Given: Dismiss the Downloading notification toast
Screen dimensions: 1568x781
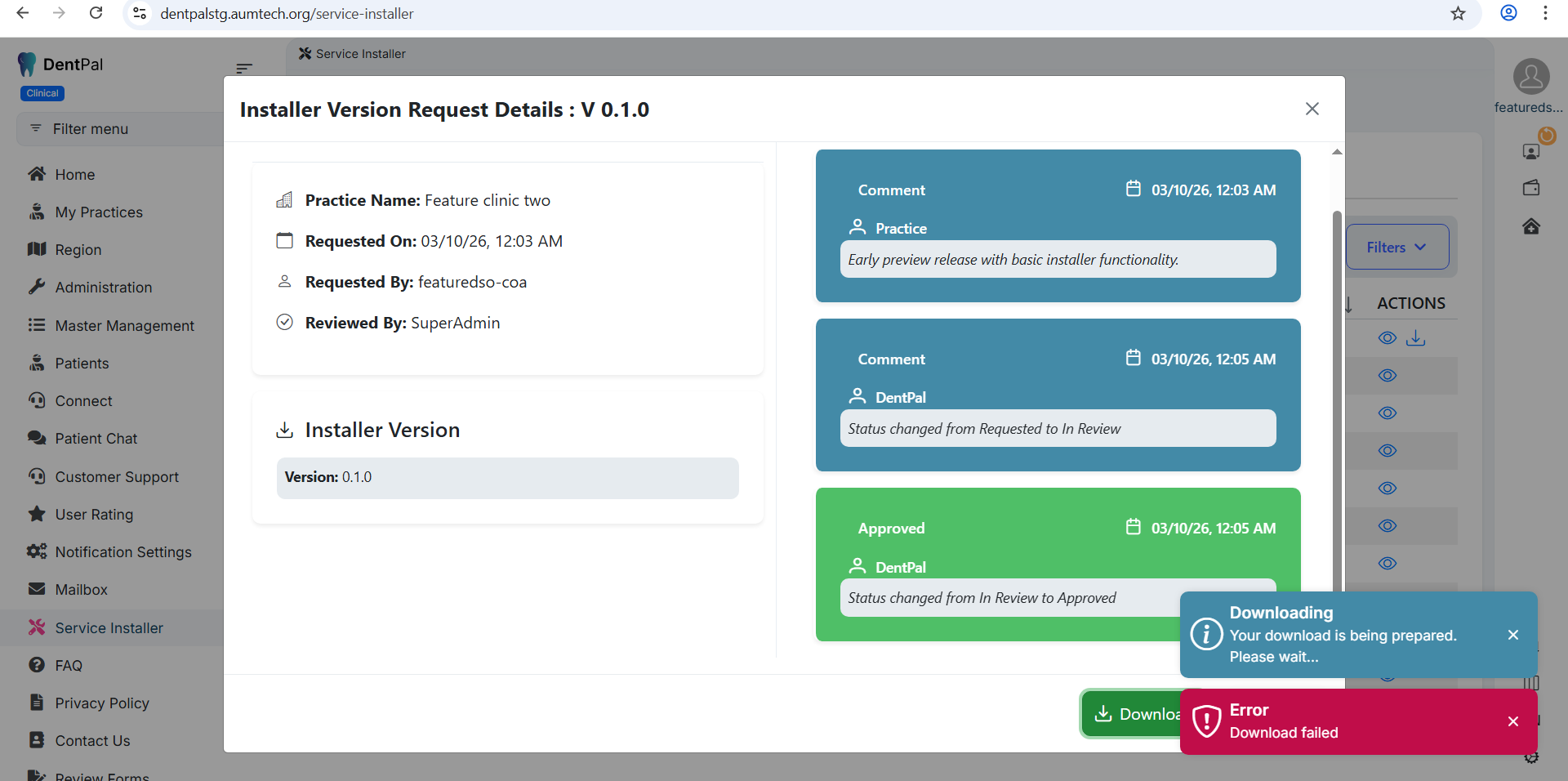Looking at the screenshot, I should coord(1512,635).
